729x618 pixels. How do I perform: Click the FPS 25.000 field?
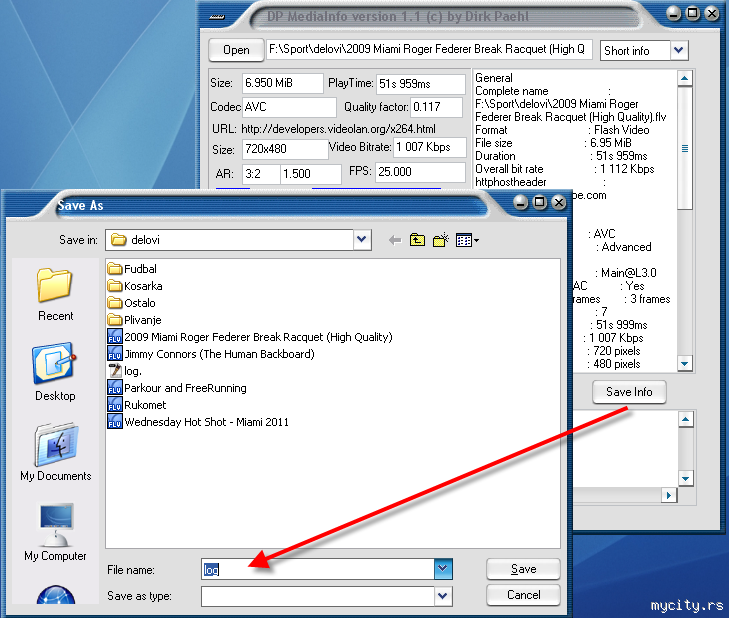tap(420, 172)
